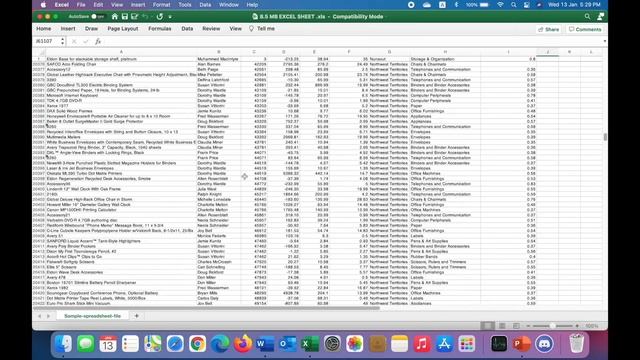This screenshot has width=640, height=360.
Task: Save the workbook with the floppy disk icon
Action: [x=124, y=16]
